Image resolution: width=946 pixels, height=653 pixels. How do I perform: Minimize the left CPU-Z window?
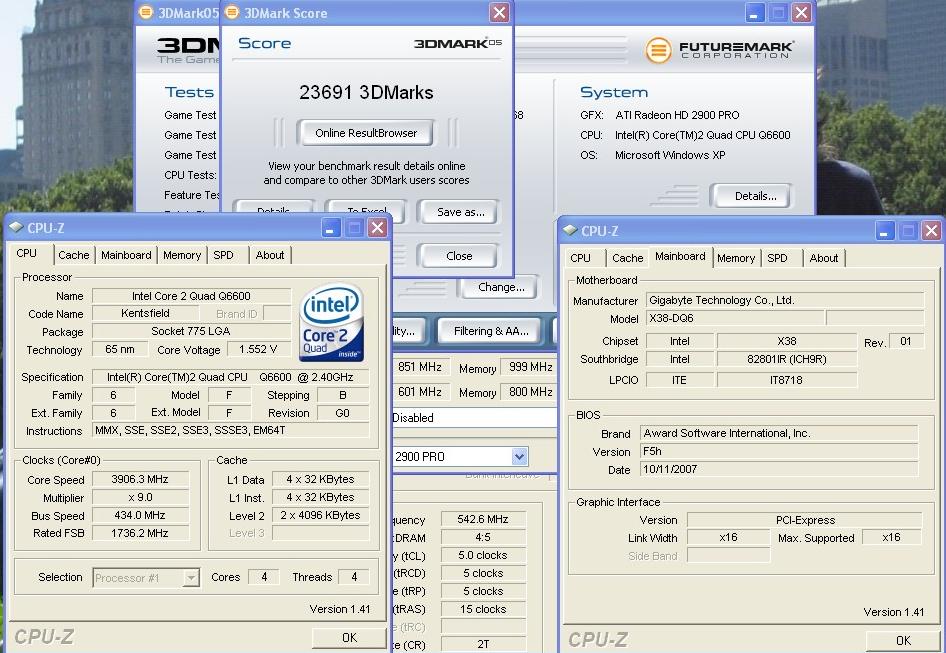pos(331,228)
